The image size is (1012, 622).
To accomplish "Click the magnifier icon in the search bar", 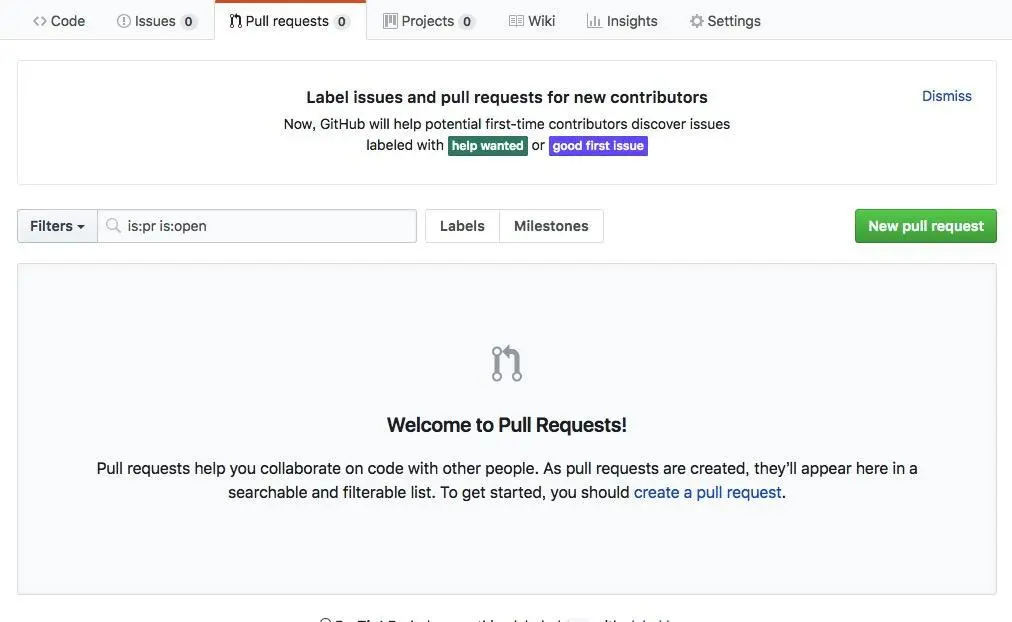I will coord(113,226).
